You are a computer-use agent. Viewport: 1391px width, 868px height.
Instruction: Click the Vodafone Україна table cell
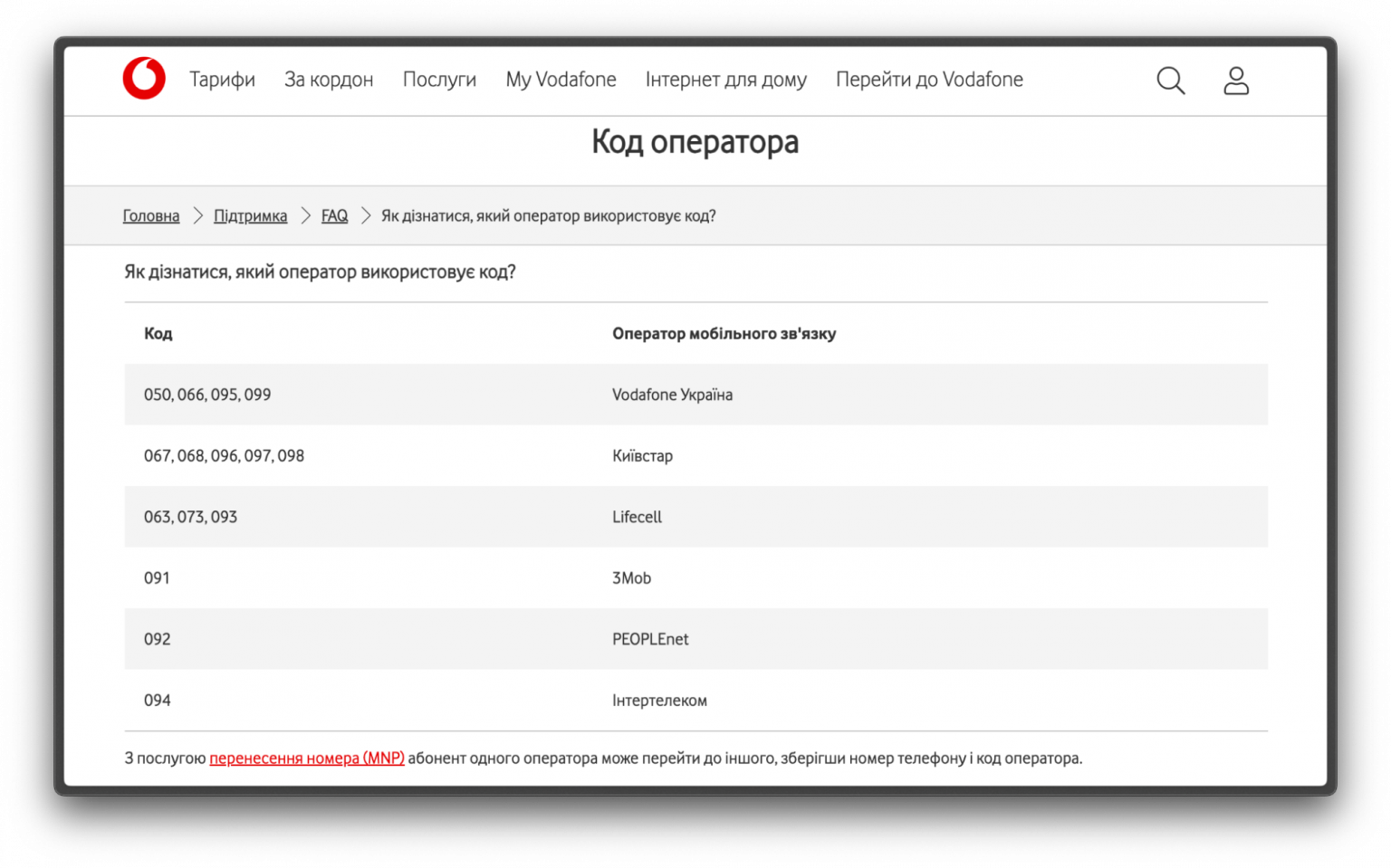(x=672, y=395)
